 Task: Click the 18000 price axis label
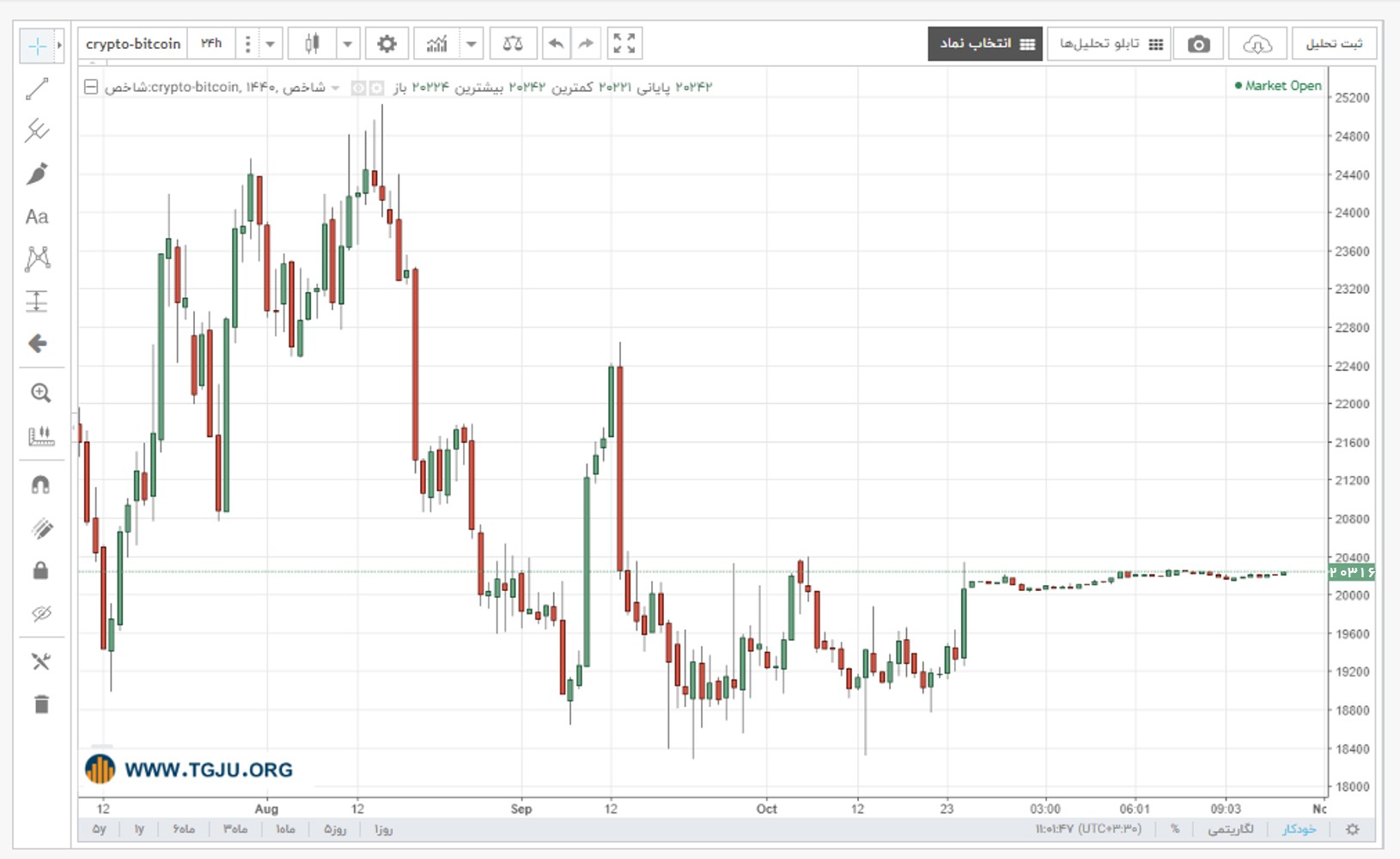[x=1352, y=787]
